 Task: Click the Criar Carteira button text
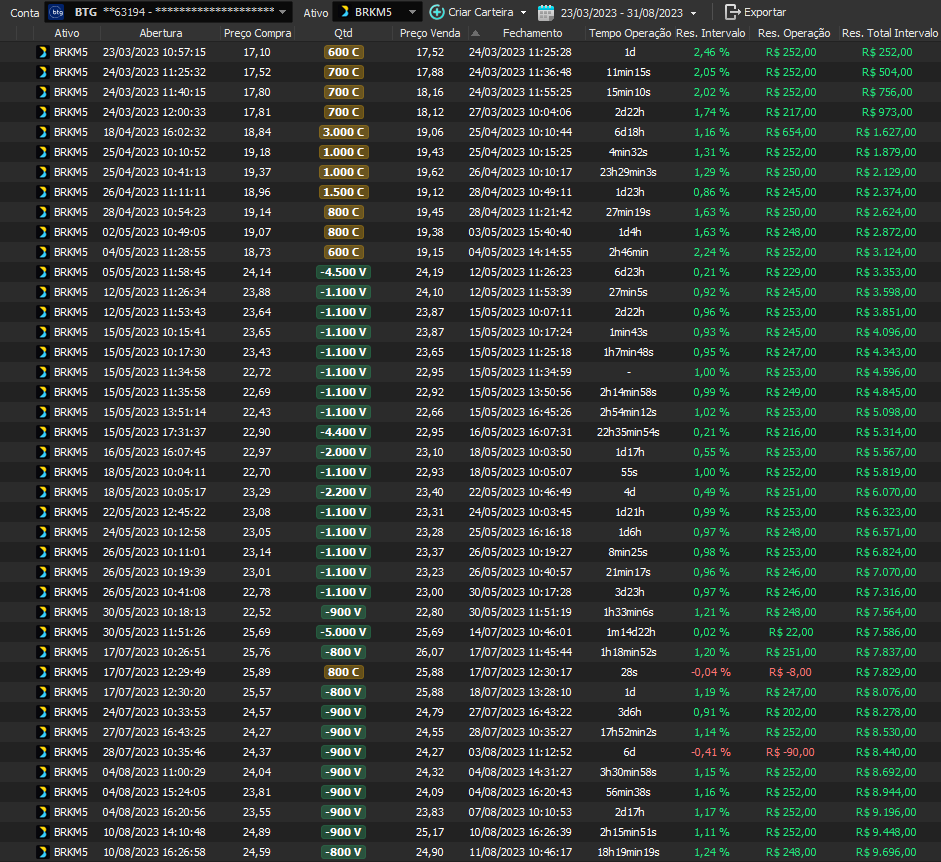coord(481,12)
